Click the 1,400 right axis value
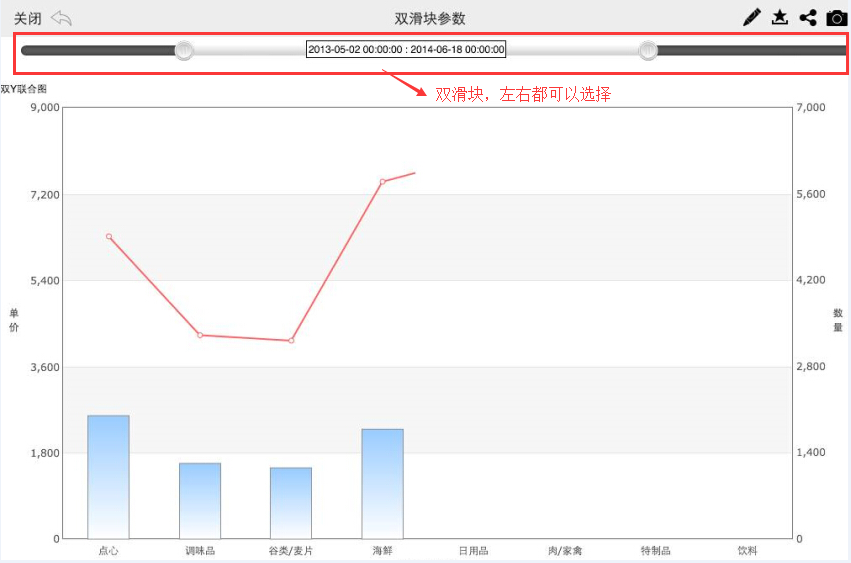The width and height of the screenshot is (851, 563). [x=811, y=452]
